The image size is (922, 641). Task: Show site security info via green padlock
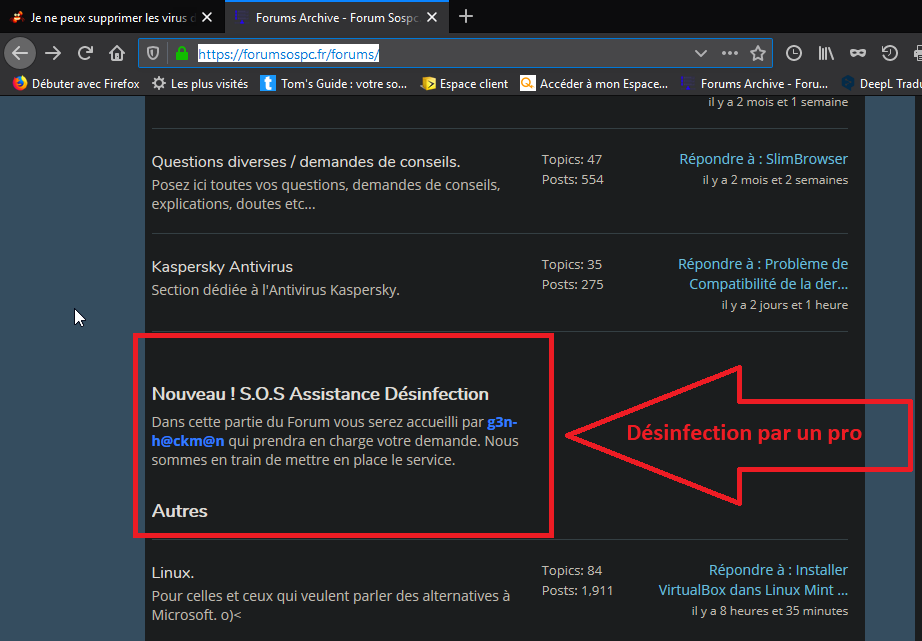point(181,53)
